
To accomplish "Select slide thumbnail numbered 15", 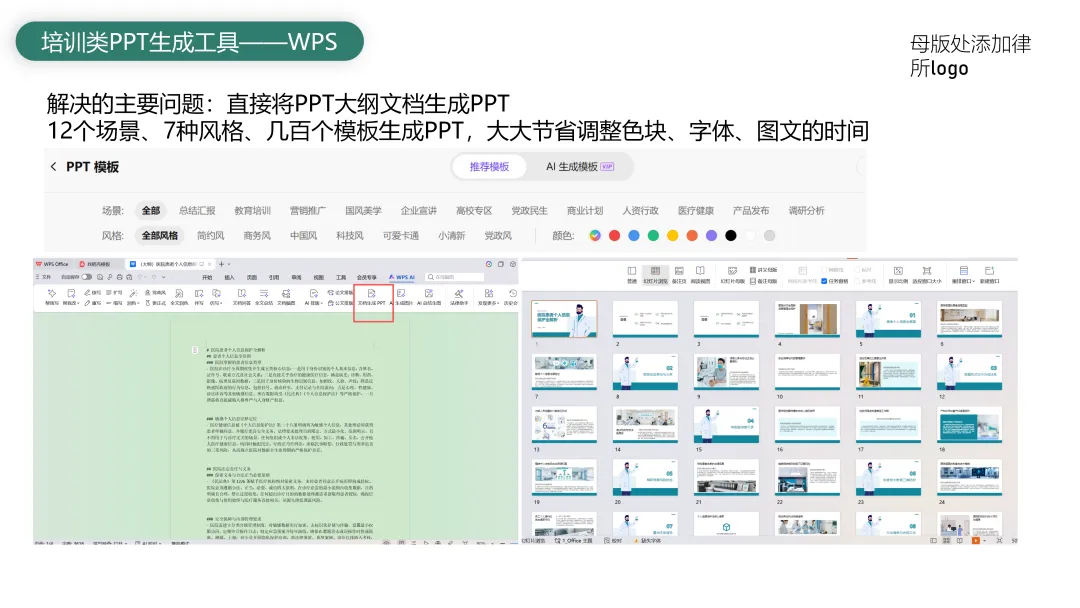I will [726, 424].
